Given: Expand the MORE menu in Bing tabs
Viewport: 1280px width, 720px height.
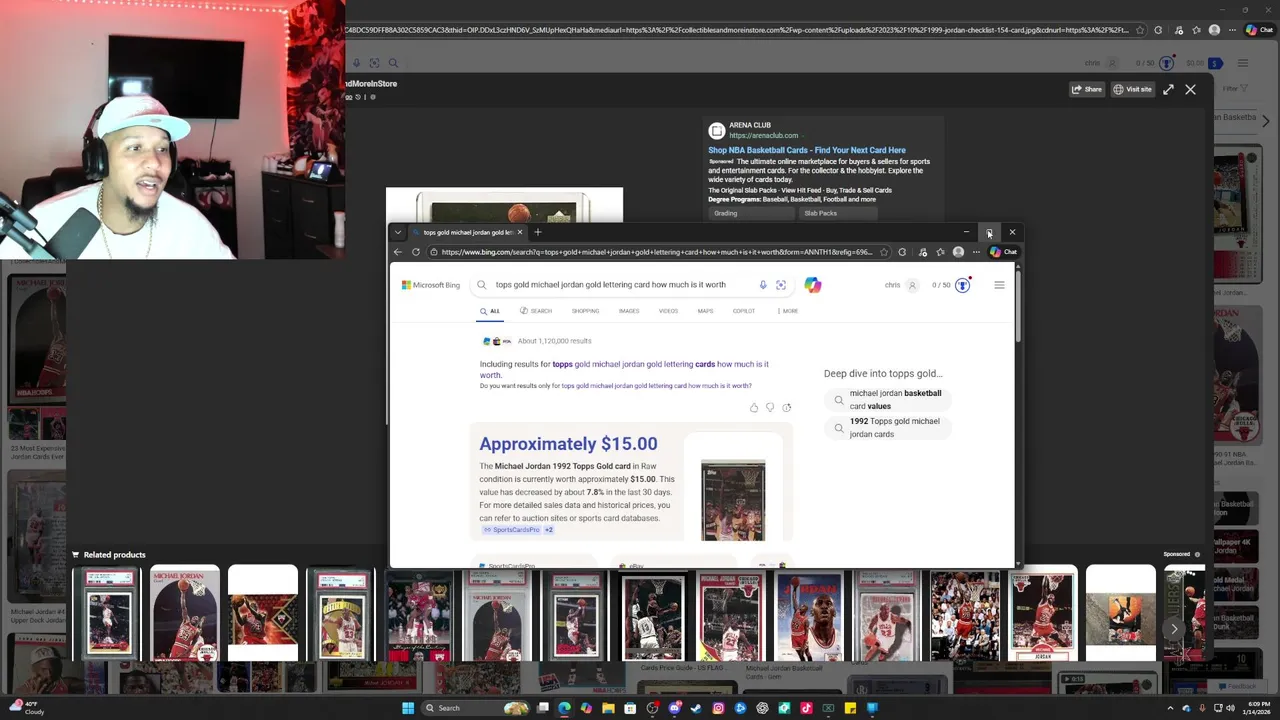Looking at the screenshot, I should [x=788, y=311].
